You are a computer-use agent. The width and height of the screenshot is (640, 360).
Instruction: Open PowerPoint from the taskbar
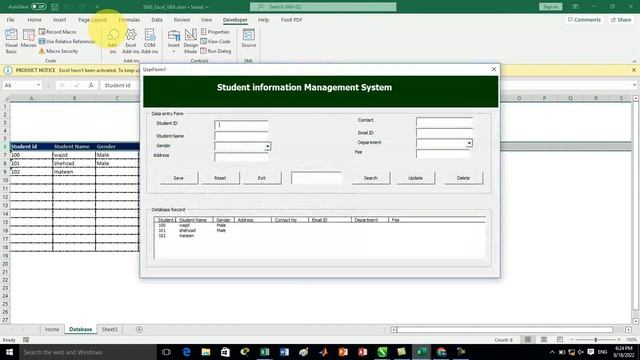tap(343, 352)
